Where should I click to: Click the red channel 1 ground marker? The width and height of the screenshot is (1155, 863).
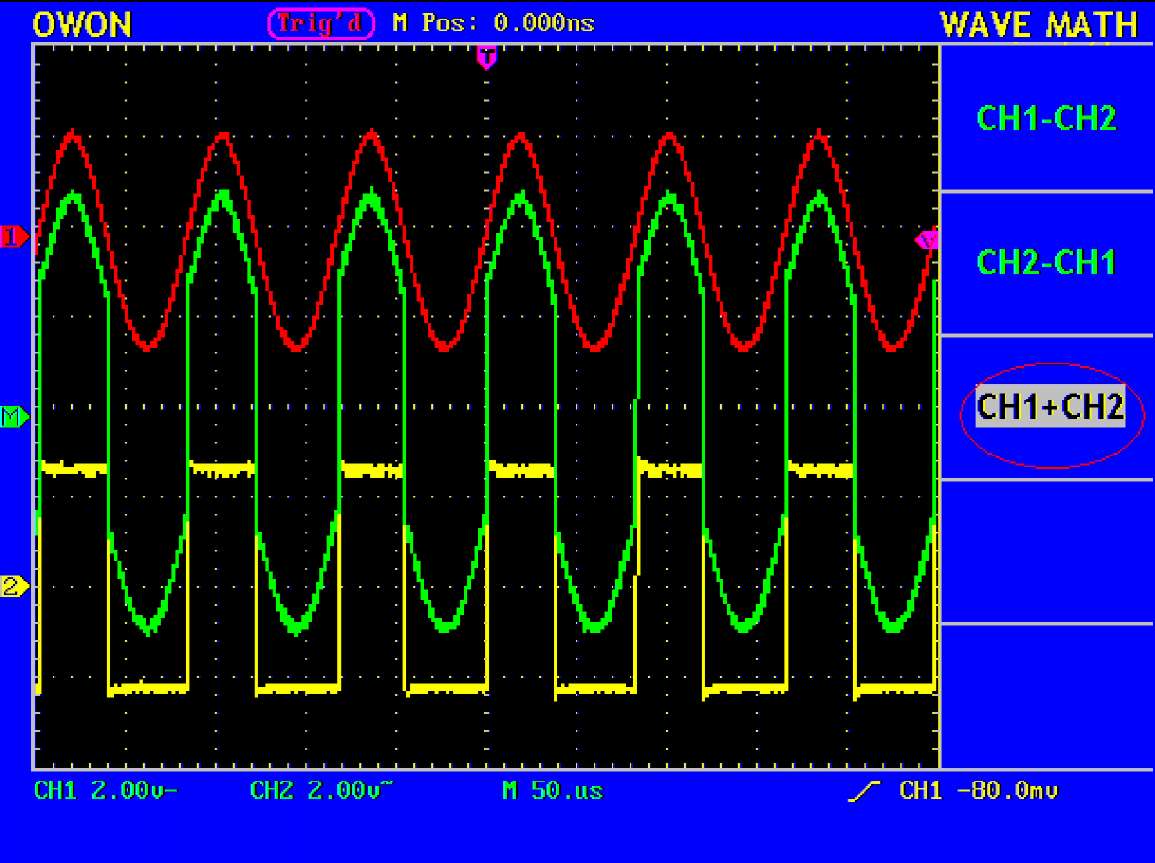click(x=14, y=237)
